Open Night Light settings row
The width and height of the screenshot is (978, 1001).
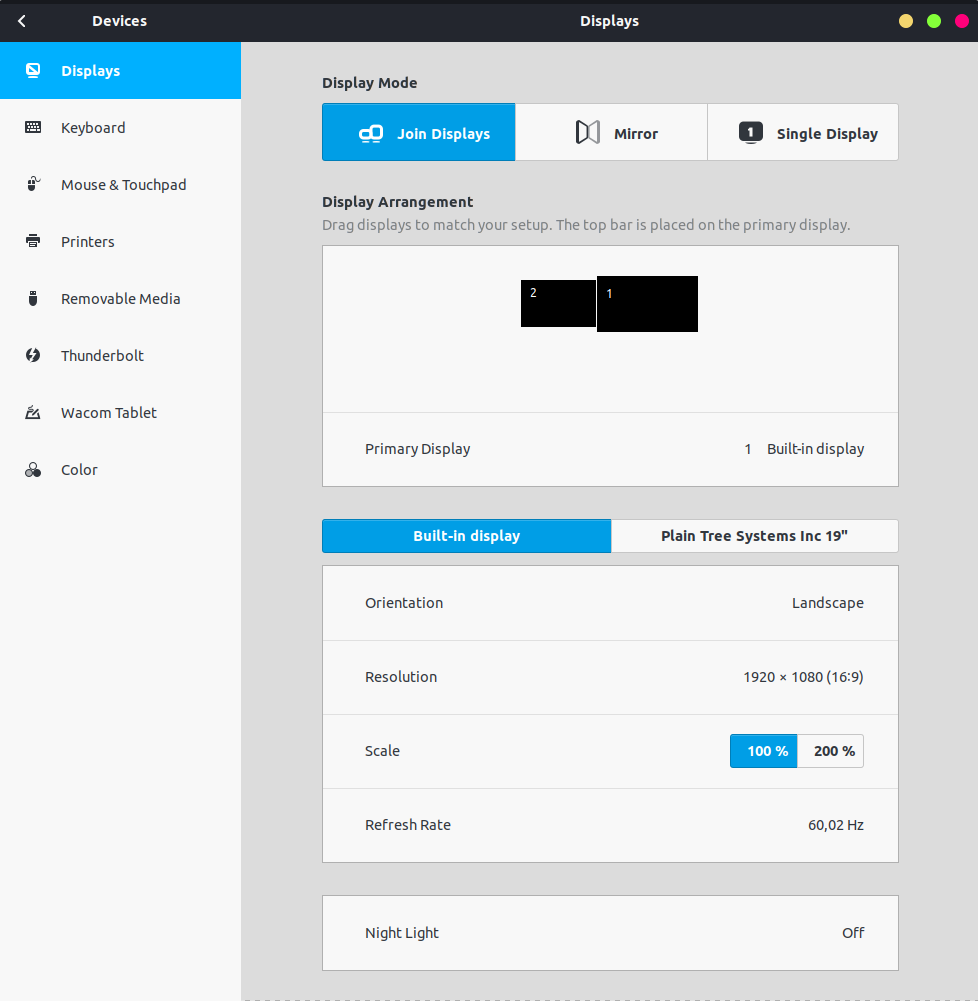[610, 933]
